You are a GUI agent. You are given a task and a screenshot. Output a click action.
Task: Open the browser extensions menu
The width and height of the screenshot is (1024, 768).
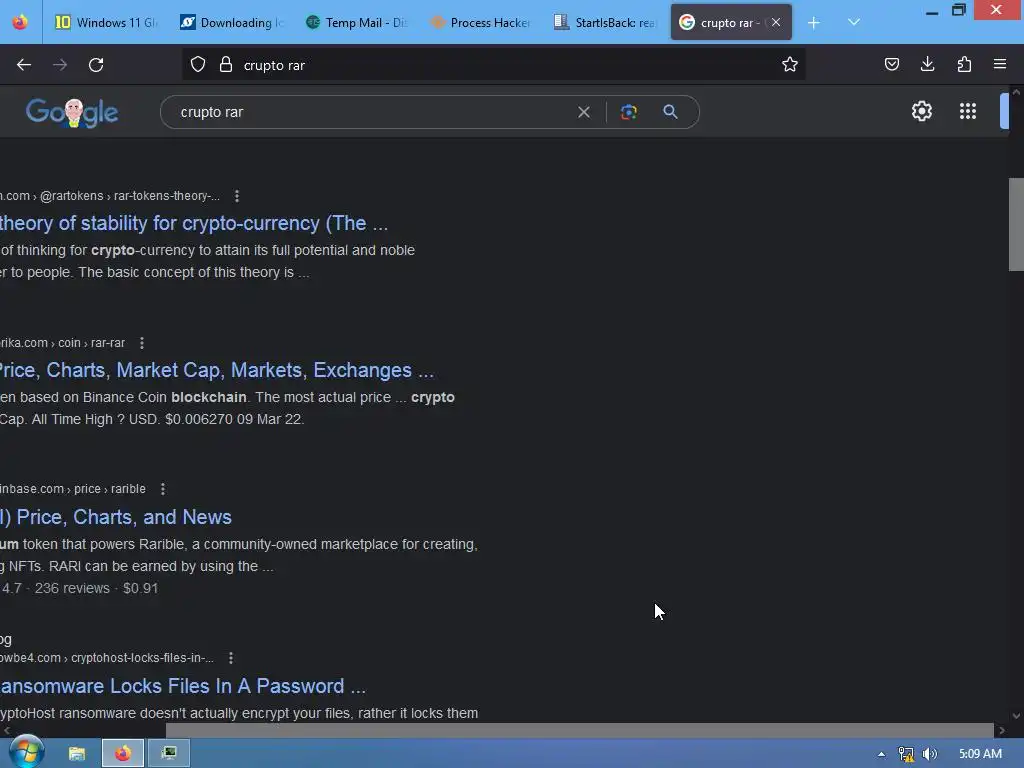[964, 65]
